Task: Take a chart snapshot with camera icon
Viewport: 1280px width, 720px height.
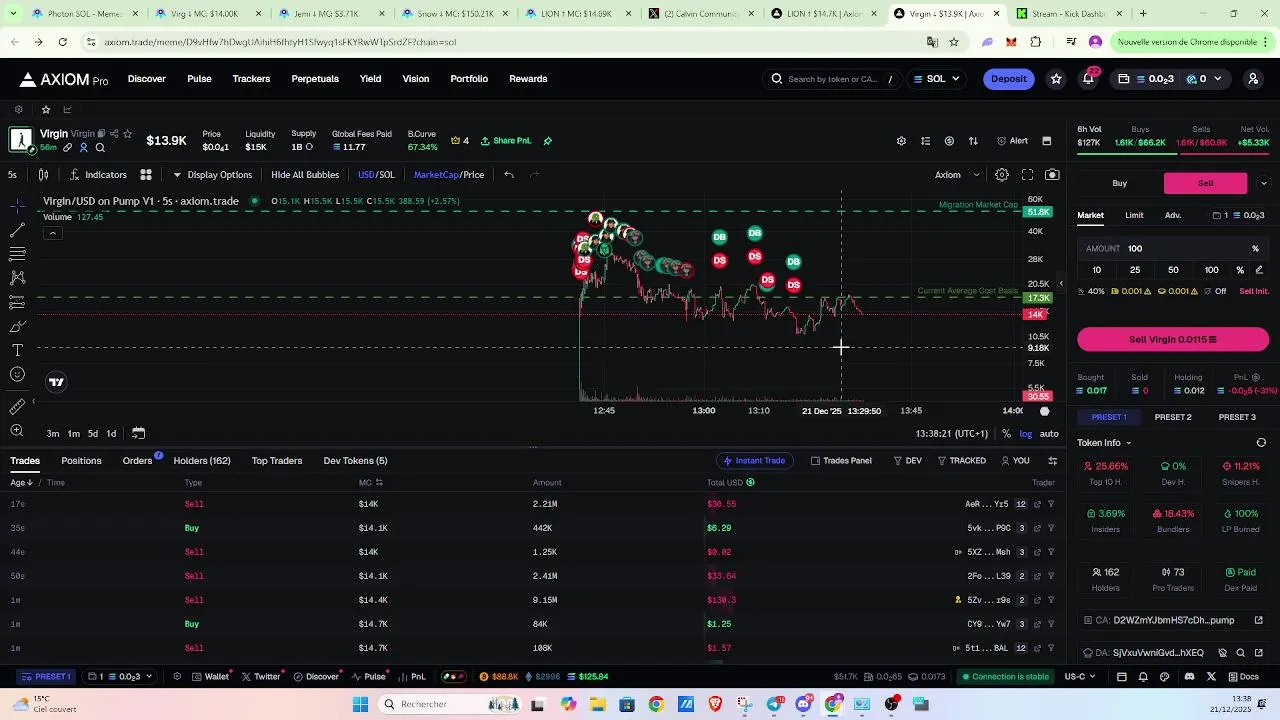Action: click(1052, 175)
